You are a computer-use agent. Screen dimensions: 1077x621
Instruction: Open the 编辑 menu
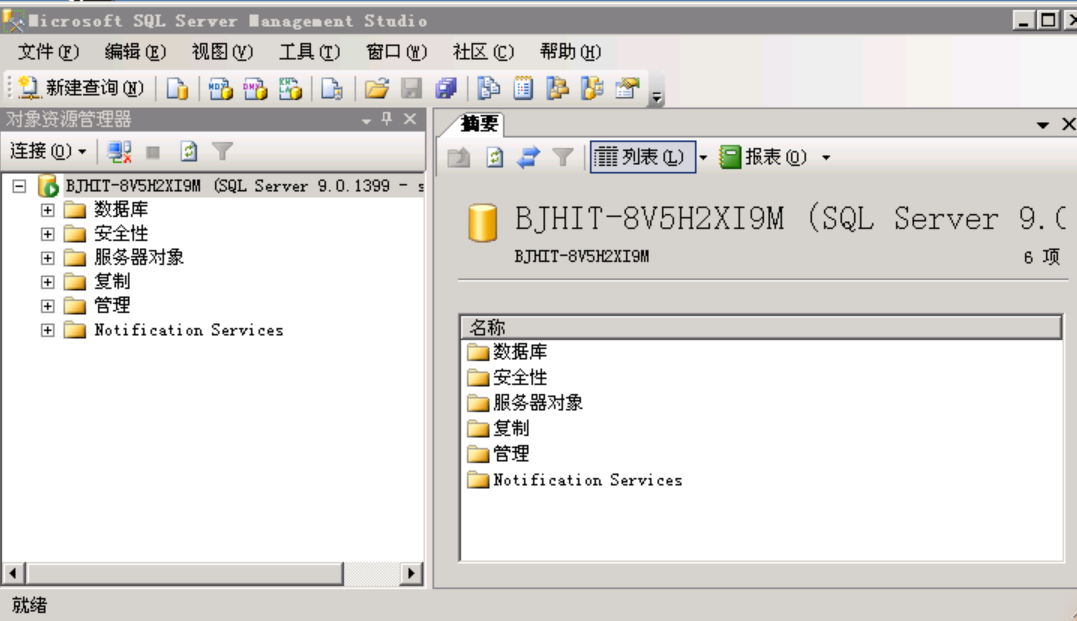[x=135, y=52]
